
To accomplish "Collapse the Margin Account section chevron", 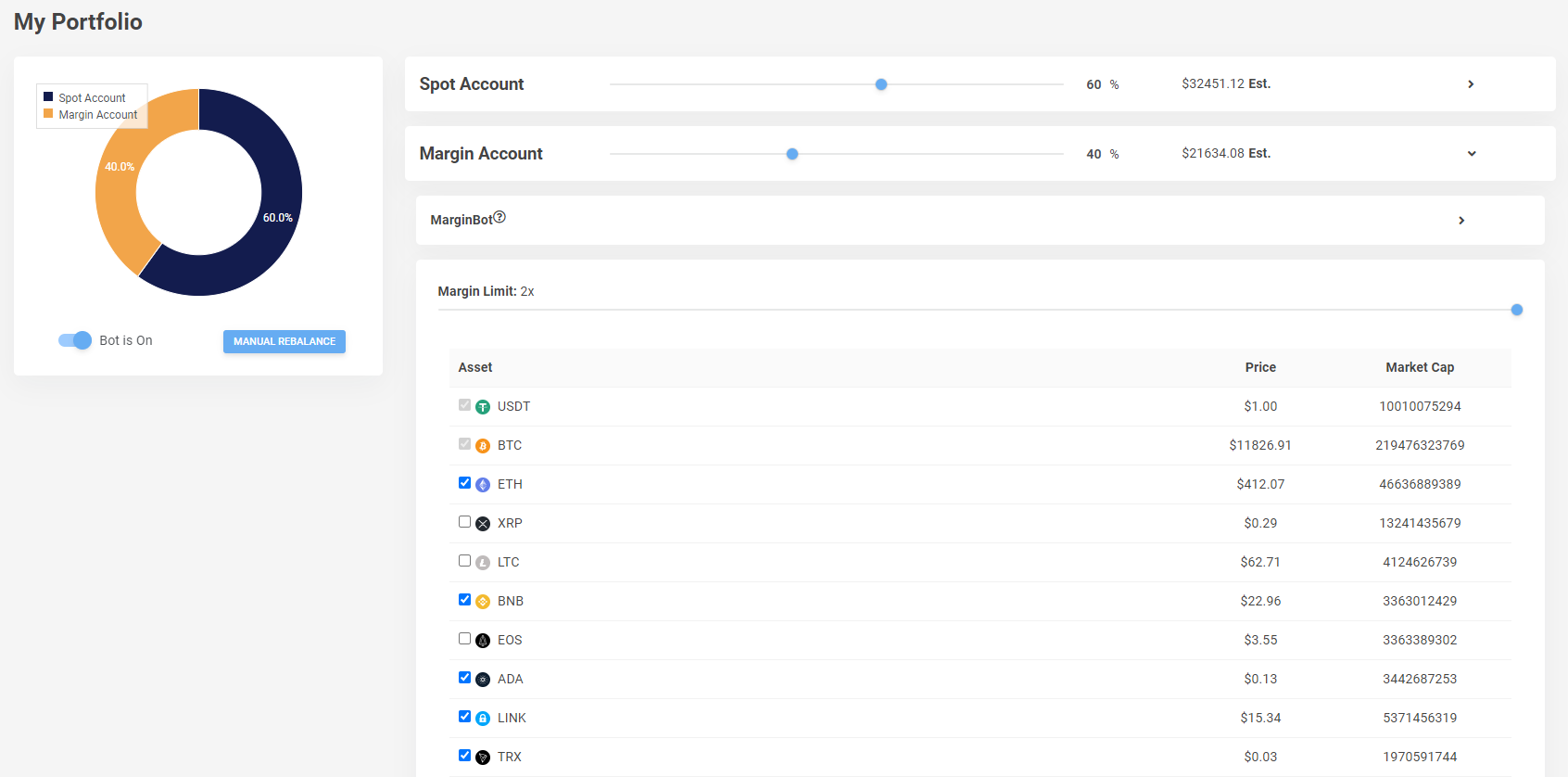I will point(1472,154).
